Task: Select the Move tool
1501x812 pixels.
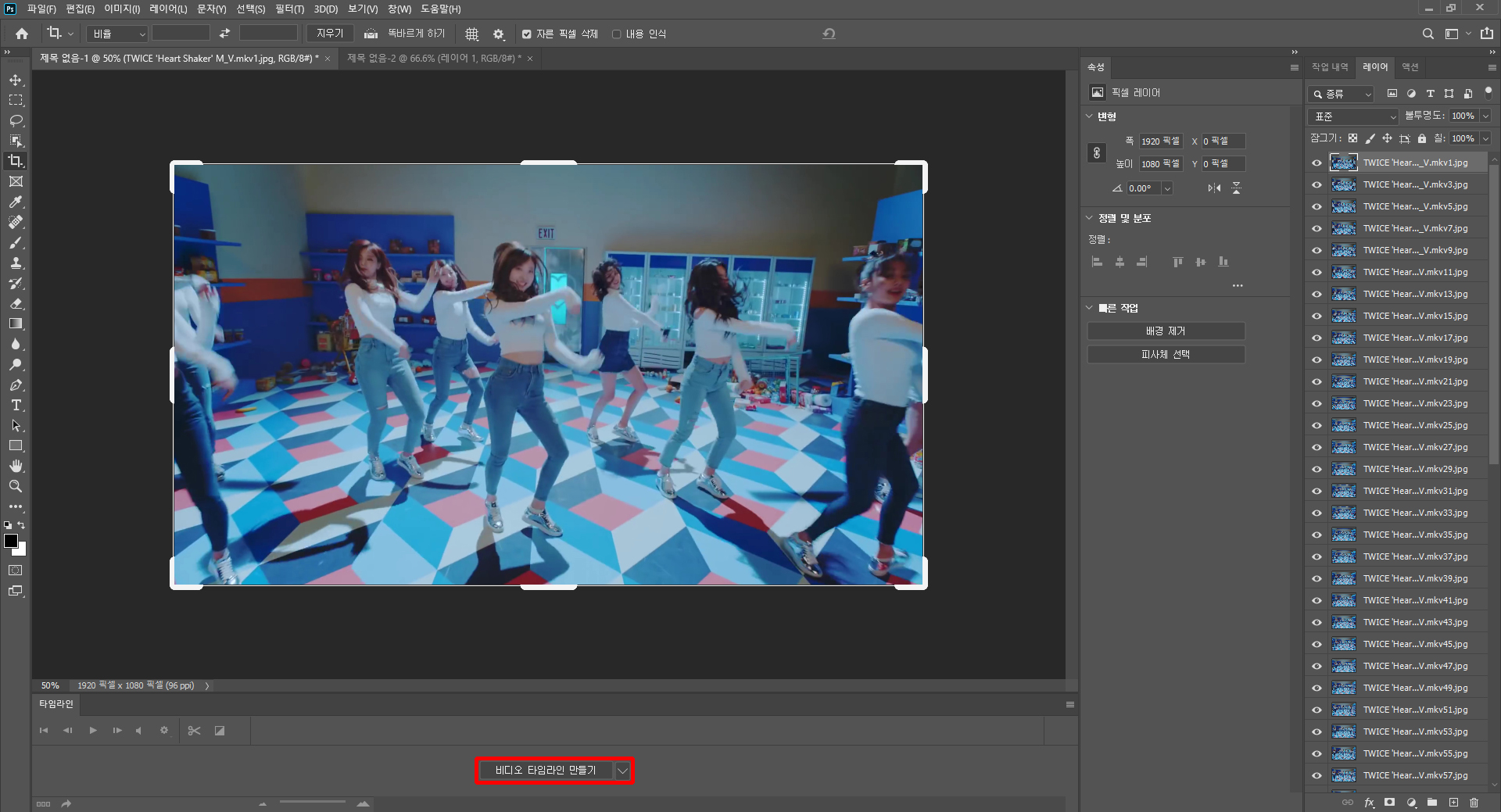Action: (x=16, y=80)
